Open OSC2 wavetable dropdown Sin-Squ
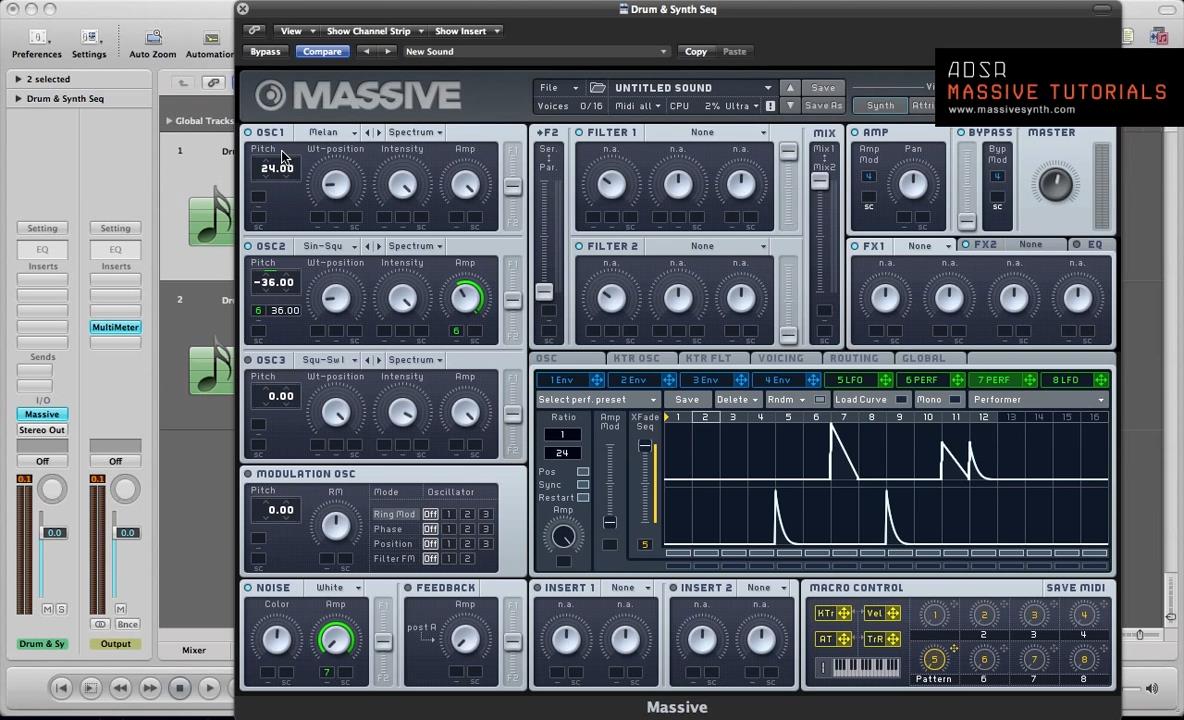The height and width of the screenshot is (720, 1184). click(328, 246)
